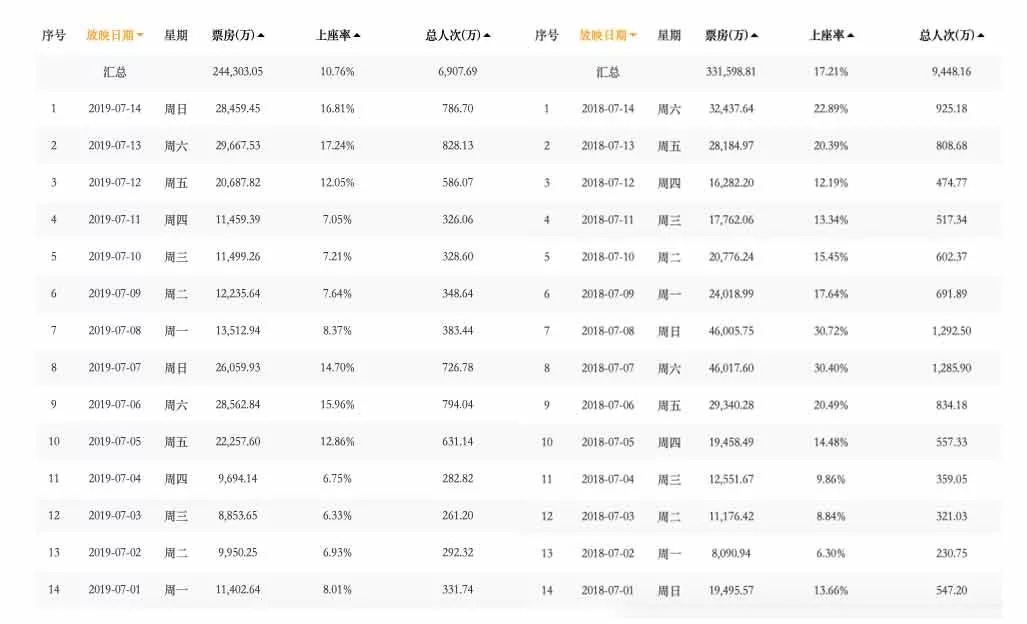The height and width of the screenshot is (624, 1027).
Task: Select box office value 12,551.67
Action: coord(731,479)
